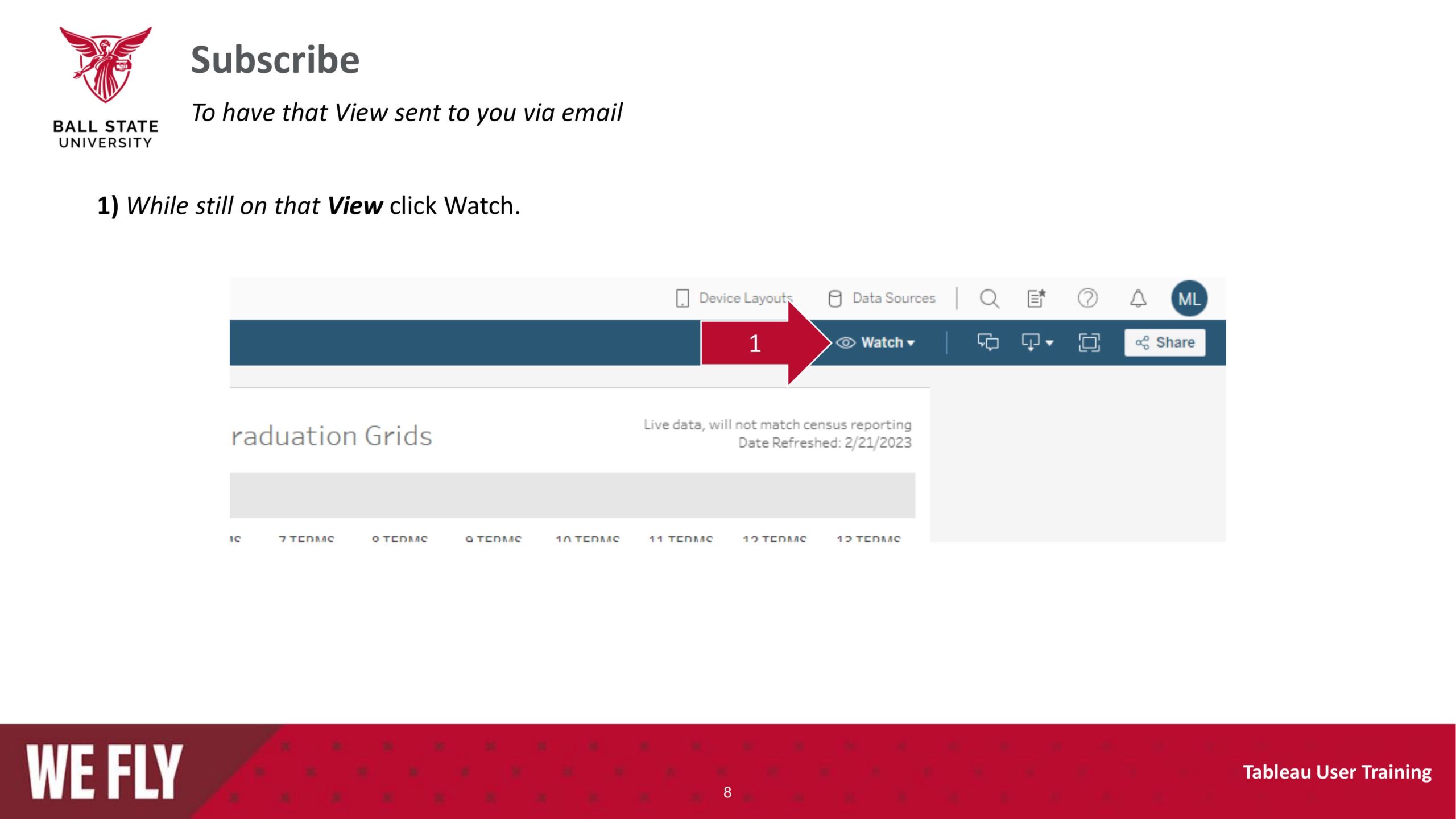Expand the download options dropdown arrow
This screenshot has height=819, width=1456.
click(1048, 342)
